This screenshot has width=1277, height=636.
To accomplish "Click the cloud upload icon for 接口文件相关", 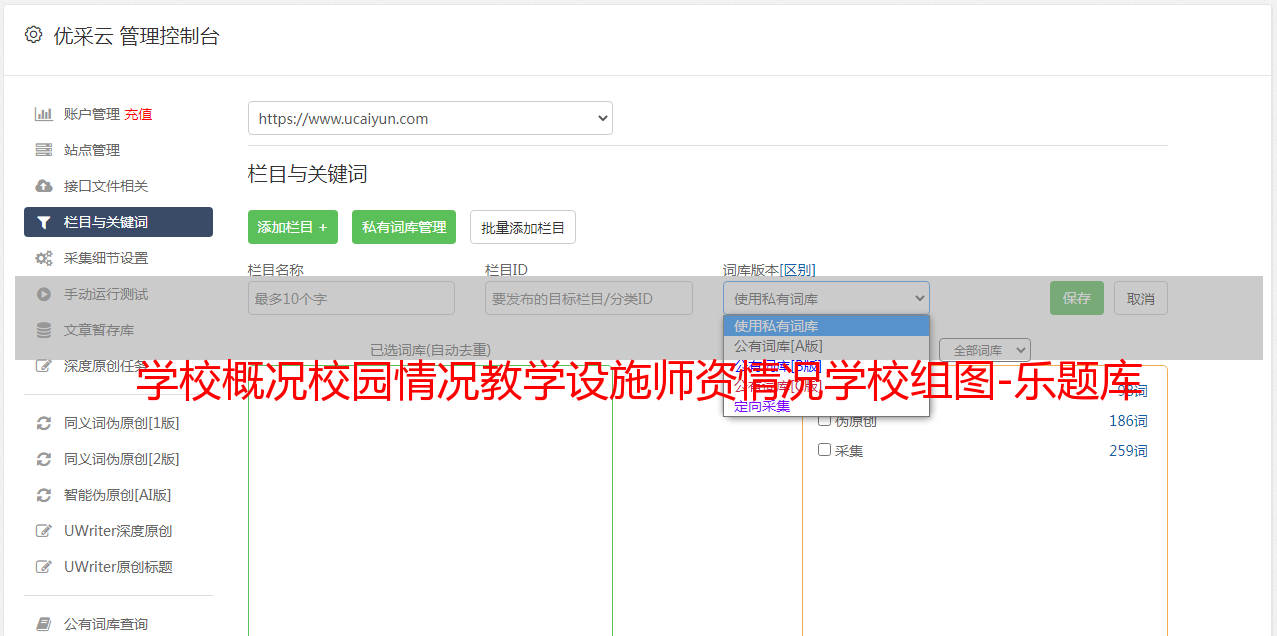I will [43, 186].
